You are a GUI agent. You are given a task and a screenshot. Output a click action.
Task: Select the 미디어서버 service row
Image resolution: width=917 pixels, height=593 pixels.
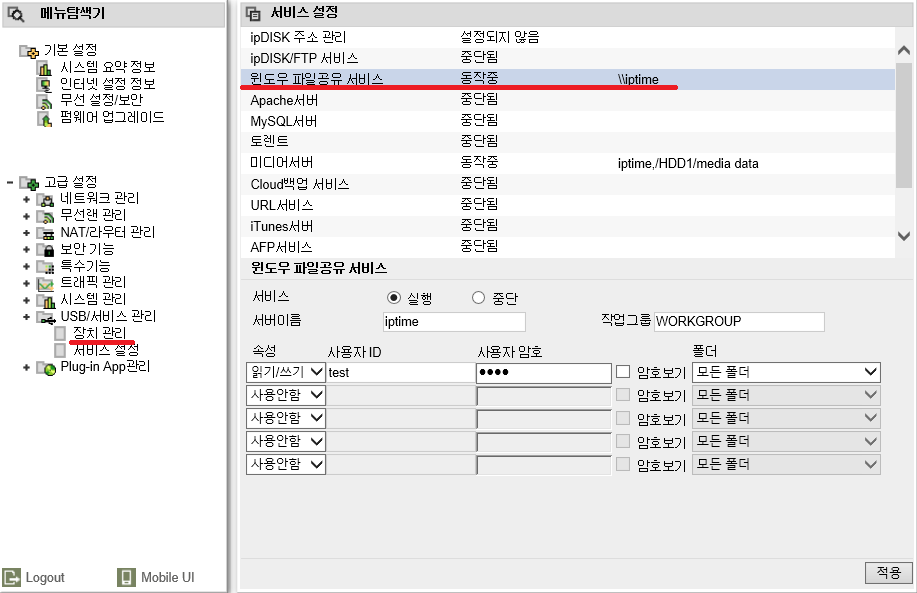coord(568,163)
